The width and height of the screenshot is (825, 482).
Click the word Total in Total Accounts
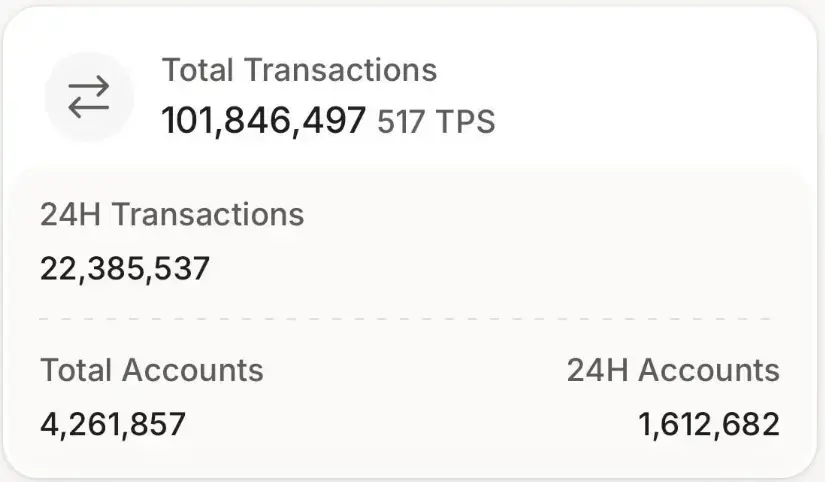77,370
